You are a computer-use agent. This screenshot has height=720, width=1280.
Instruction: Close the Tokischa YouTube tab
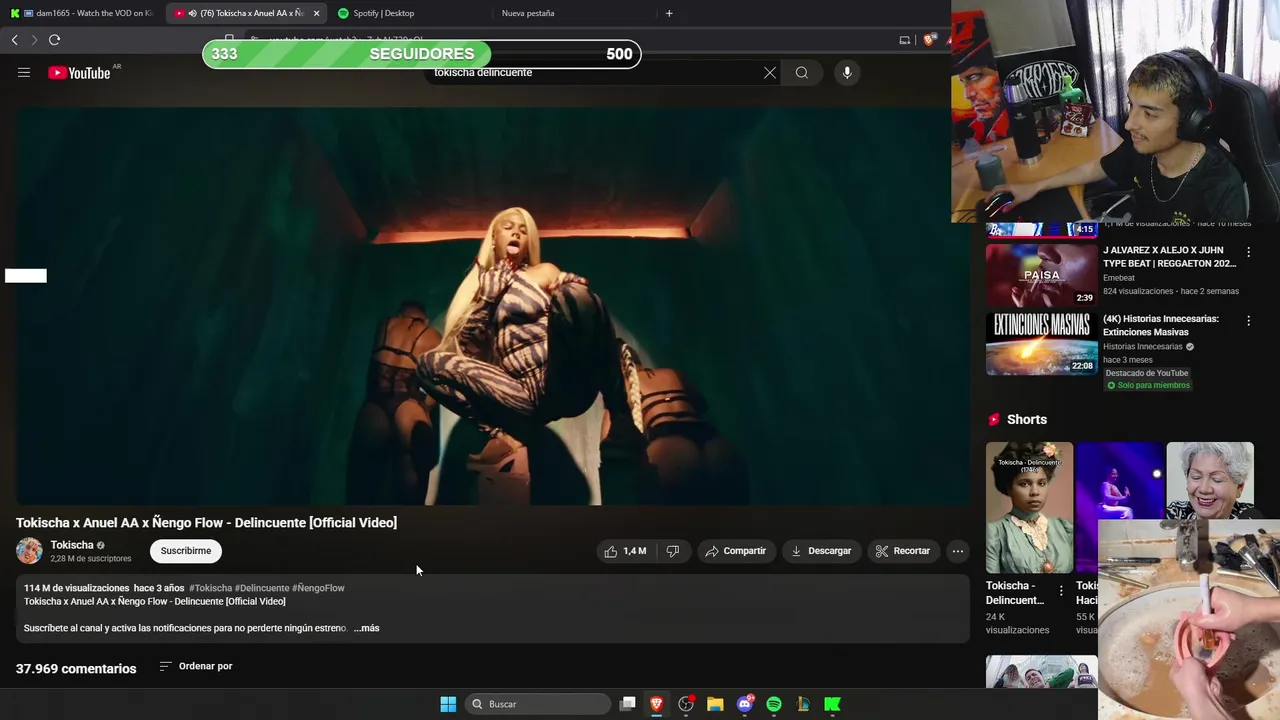317,13
